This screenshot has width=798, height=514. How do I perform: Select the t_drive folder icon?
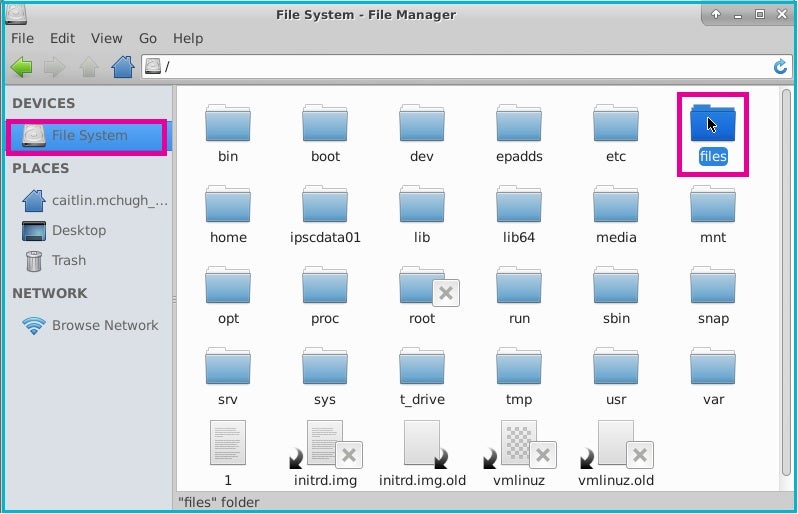point(422,368)
